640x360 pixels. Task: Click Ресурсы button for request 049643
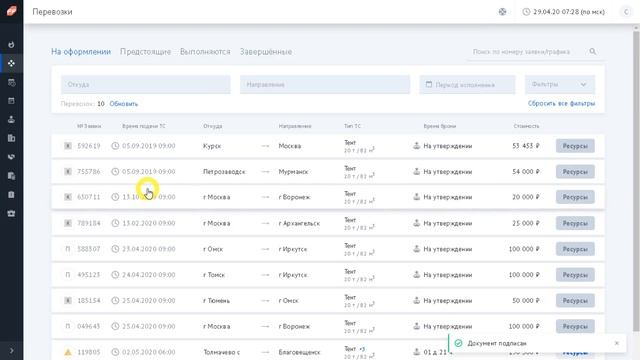click(x=575, y=326)
